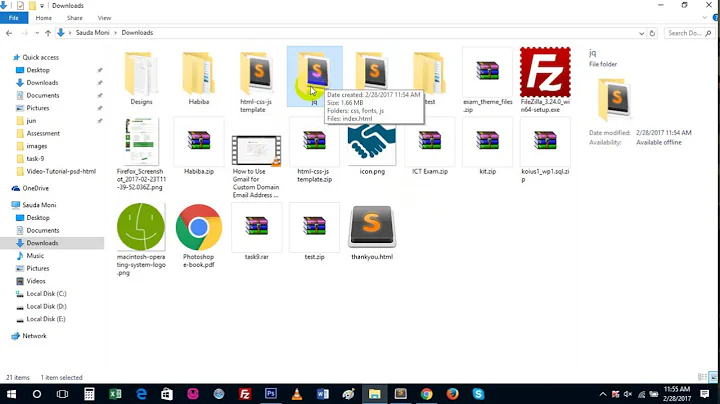
Task: Select the Firefox Screenshot png file
Action: point(141,154)
